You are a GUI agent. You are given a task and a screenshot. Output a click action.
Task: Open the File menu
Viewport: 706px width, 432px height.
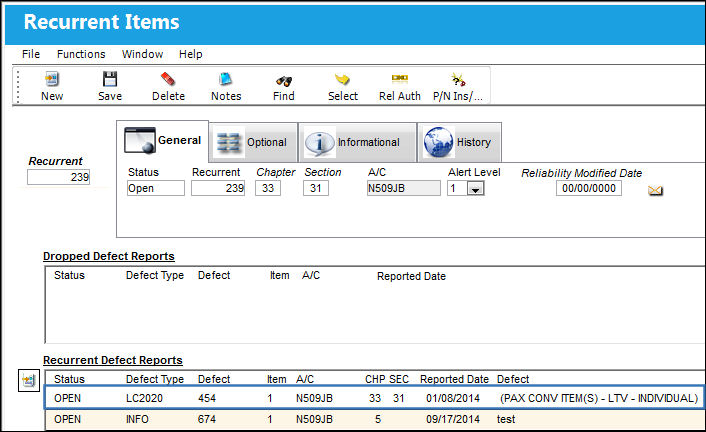pyautogui.click(x=31, y=54)
